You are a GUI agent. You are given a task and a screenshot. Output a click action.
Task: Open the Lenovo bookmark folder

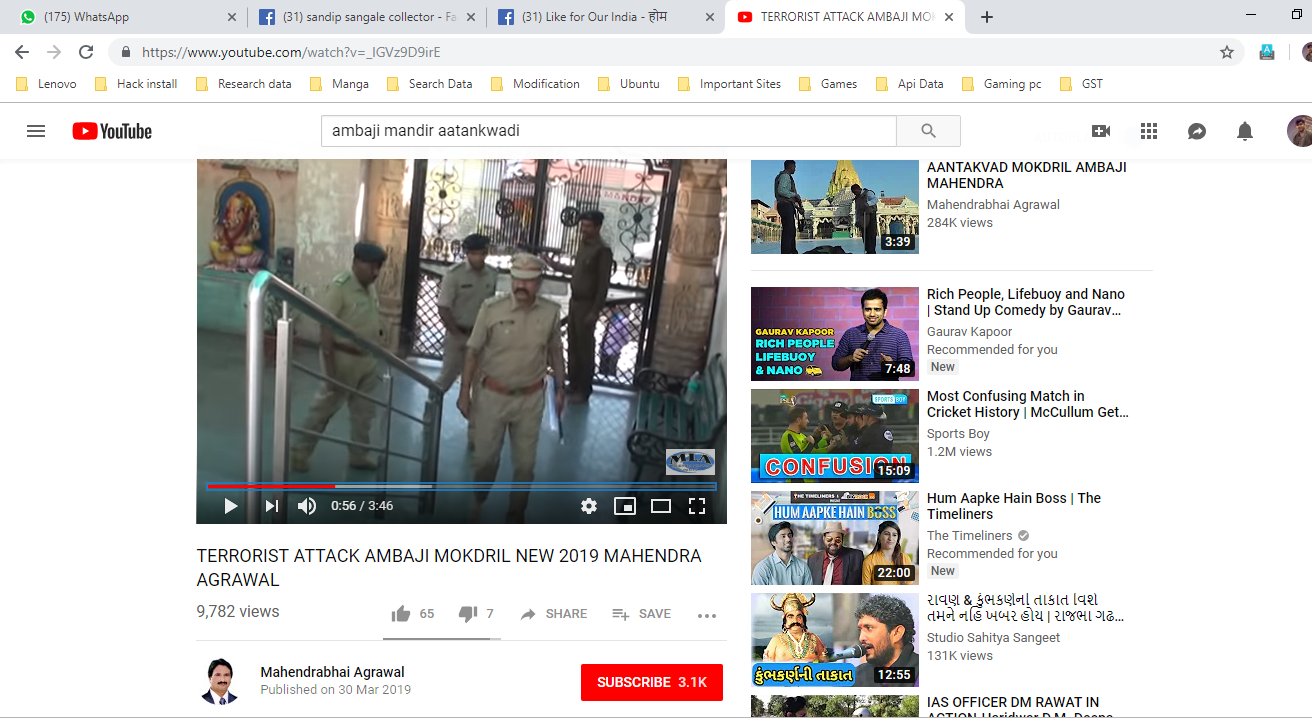click(x=46, y=84)
